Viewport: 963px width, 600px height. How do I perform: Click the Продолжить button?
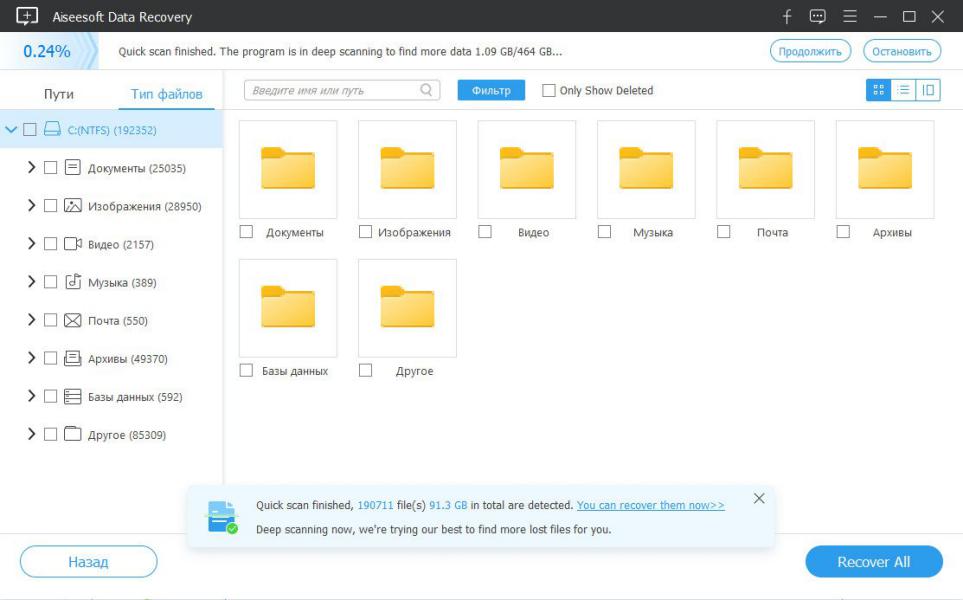tap(810, 51)
